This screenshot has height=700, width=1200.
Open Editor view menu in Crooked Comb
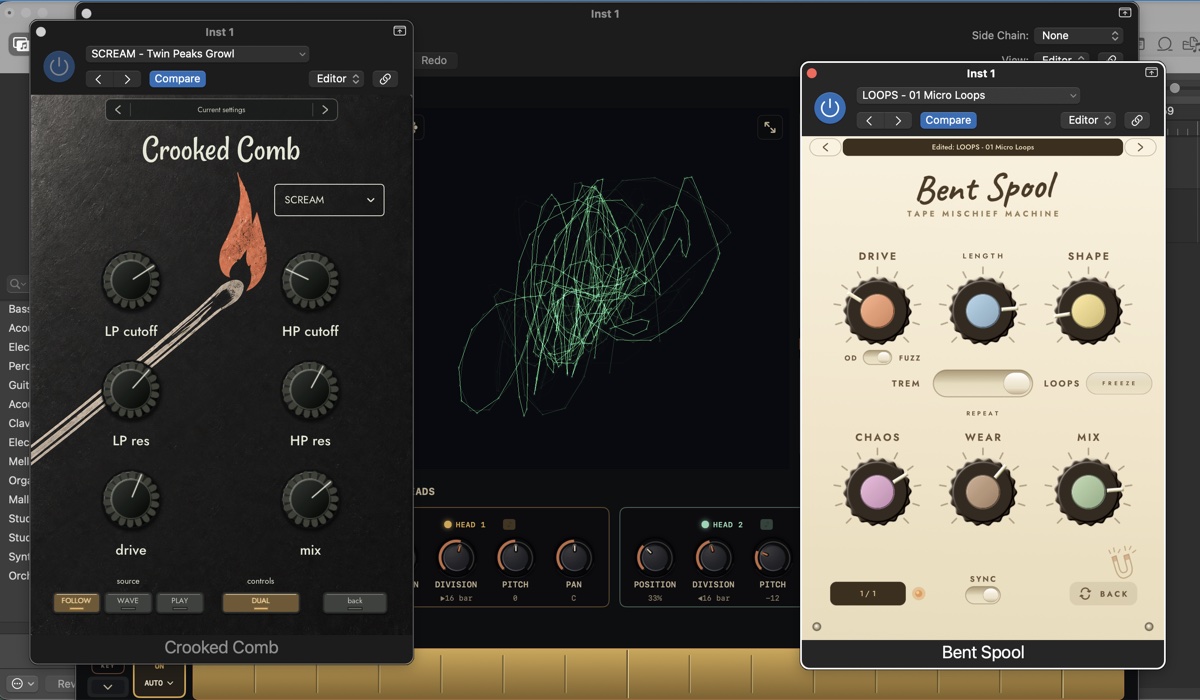coord(338,79)
